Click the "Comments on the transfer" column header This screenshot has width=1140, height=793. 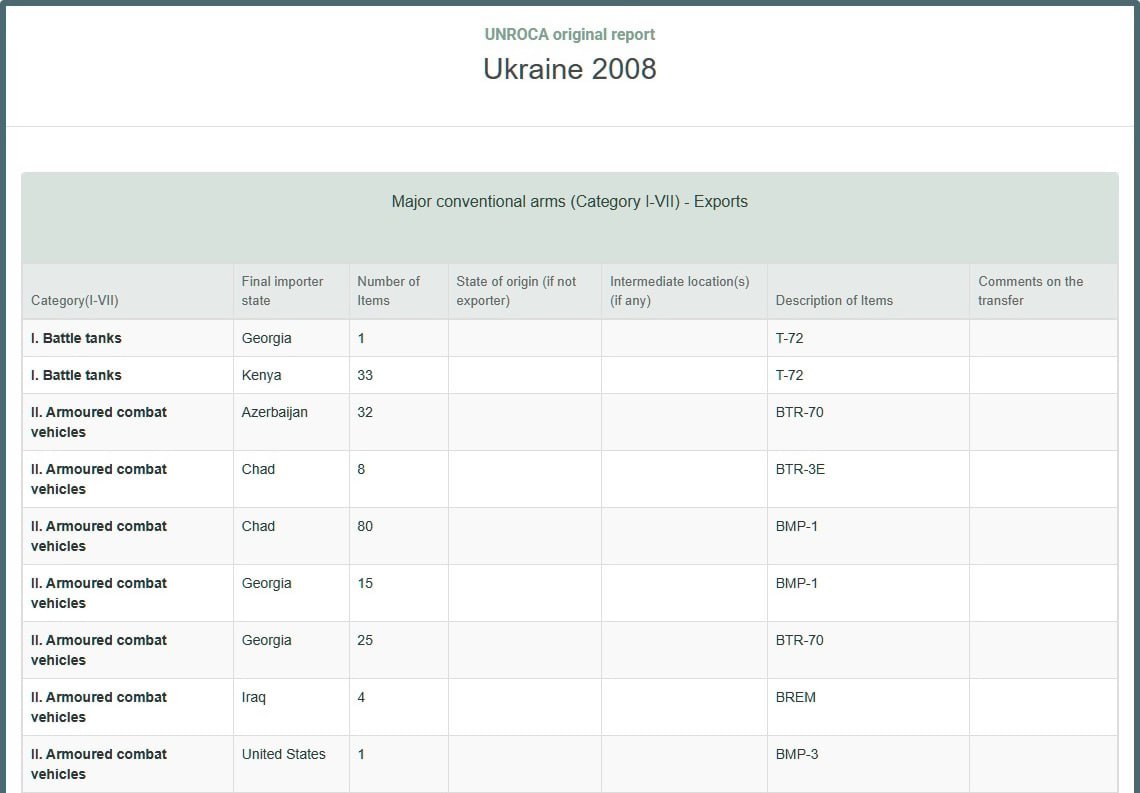[x=1031, y=291]
